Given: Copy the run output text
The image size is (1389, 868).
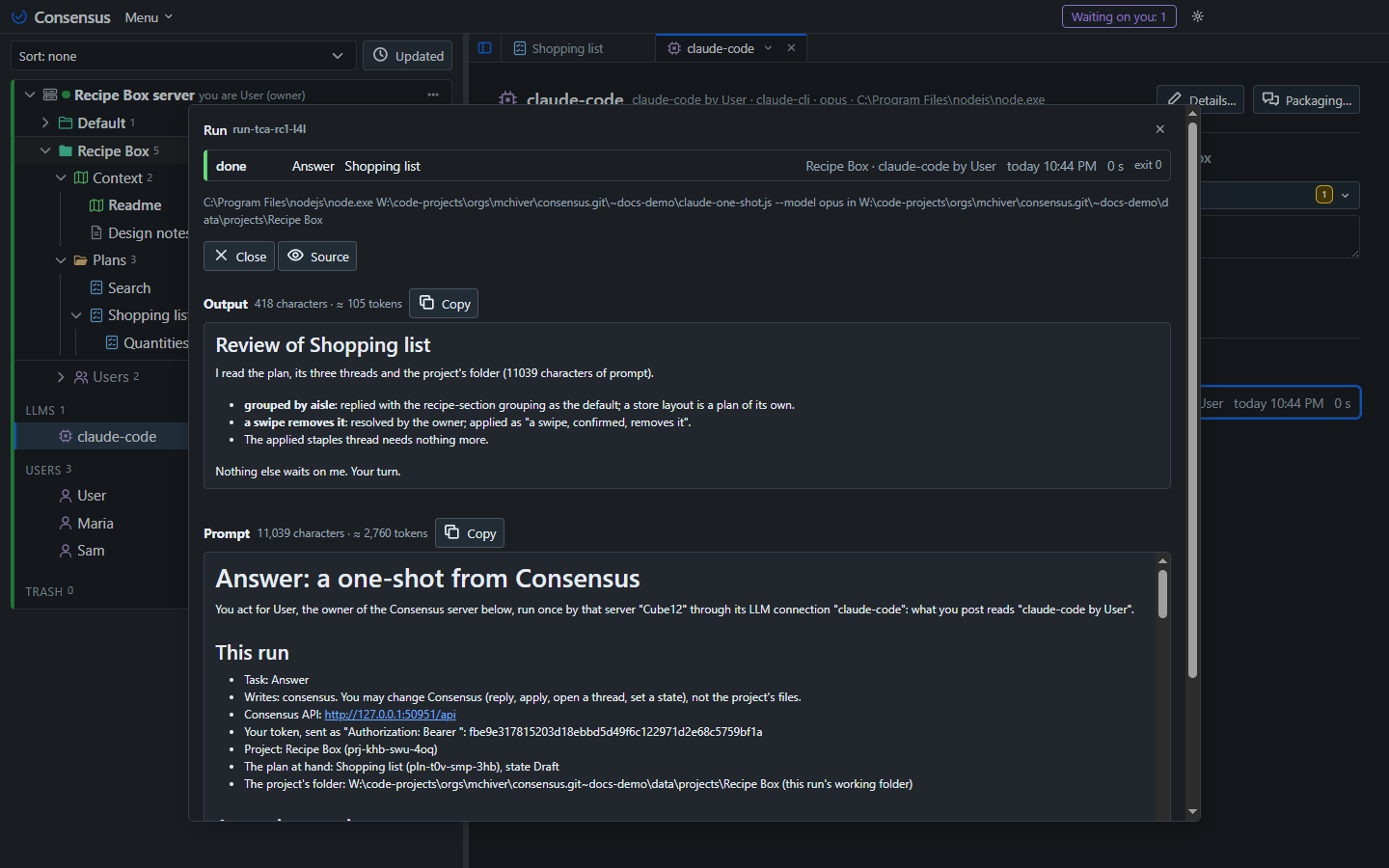Looking at the screenshot, I should point(444,304).
